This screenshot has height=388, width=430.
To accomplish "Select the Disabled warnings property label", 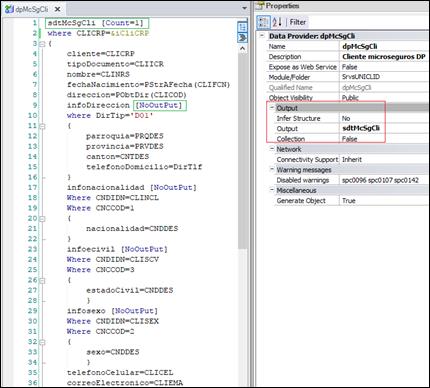I will tap(303, 180).
